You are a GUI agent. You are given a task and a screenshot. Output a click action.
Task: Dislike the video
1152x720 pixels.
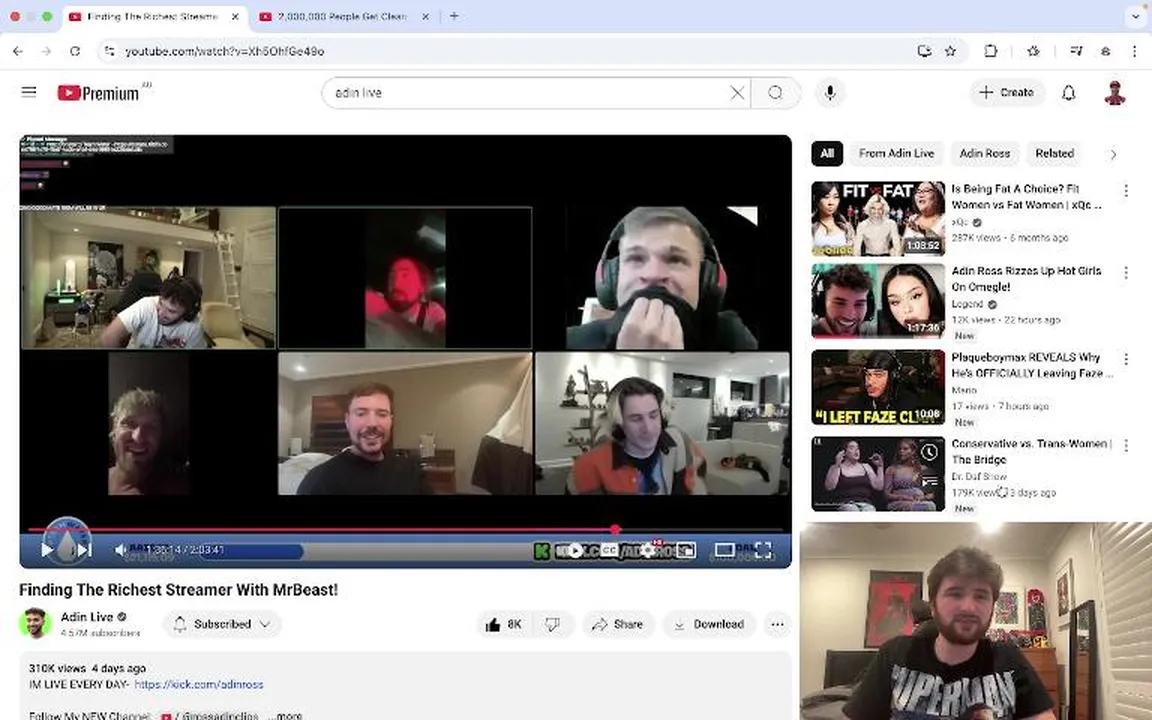[x=552, y=624]
